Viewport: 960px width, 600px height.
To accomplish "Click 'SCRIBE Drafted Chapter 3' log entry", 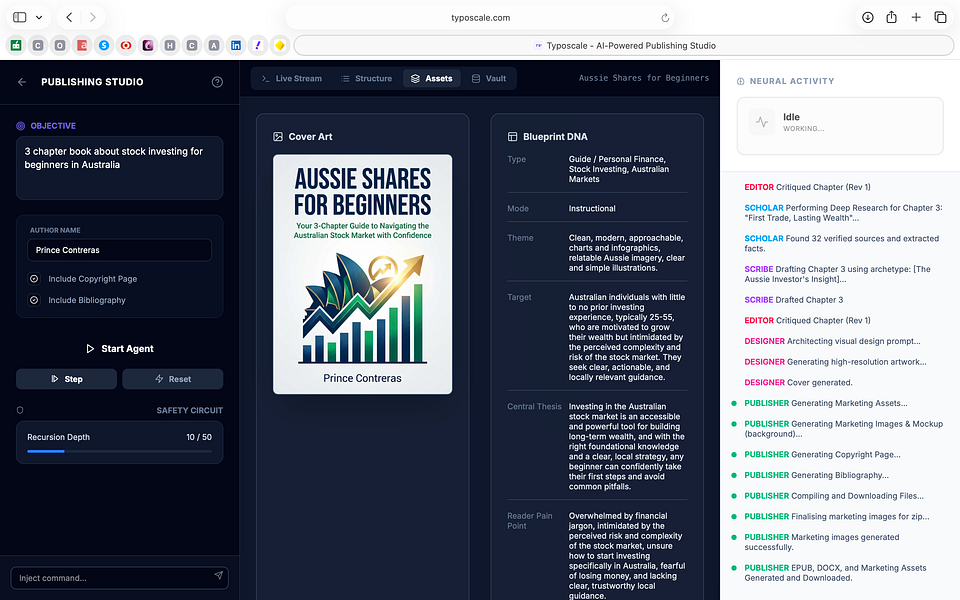I will coord(793,300).
